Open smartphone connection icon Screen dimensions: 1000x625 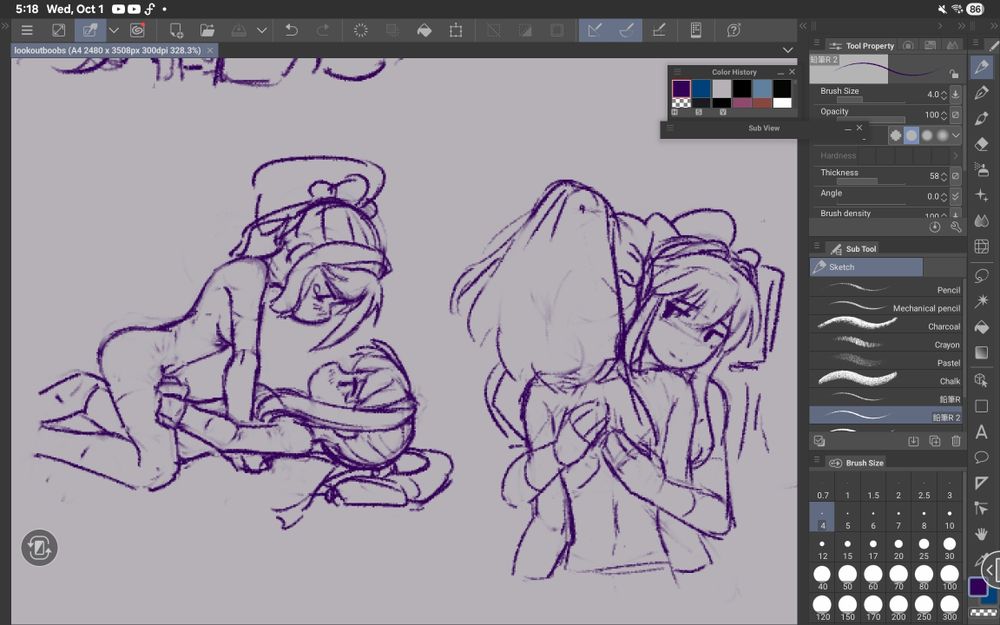click(x=696, y=30)
